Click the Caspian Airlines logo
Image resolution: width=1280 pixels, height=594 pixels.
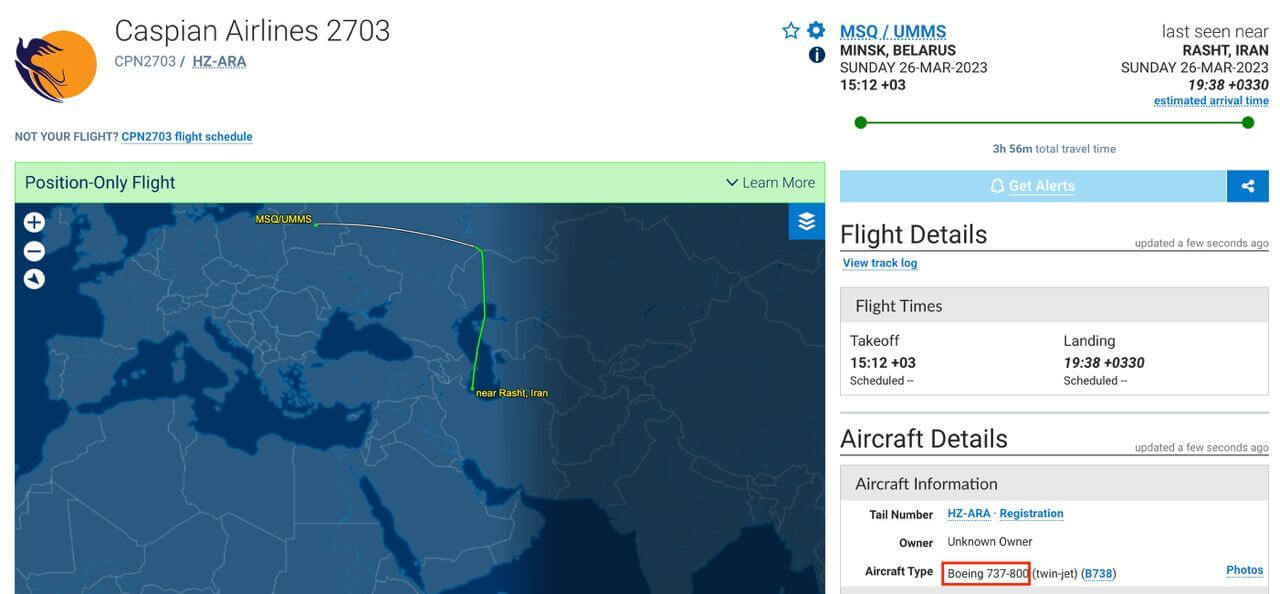point(56,65)
